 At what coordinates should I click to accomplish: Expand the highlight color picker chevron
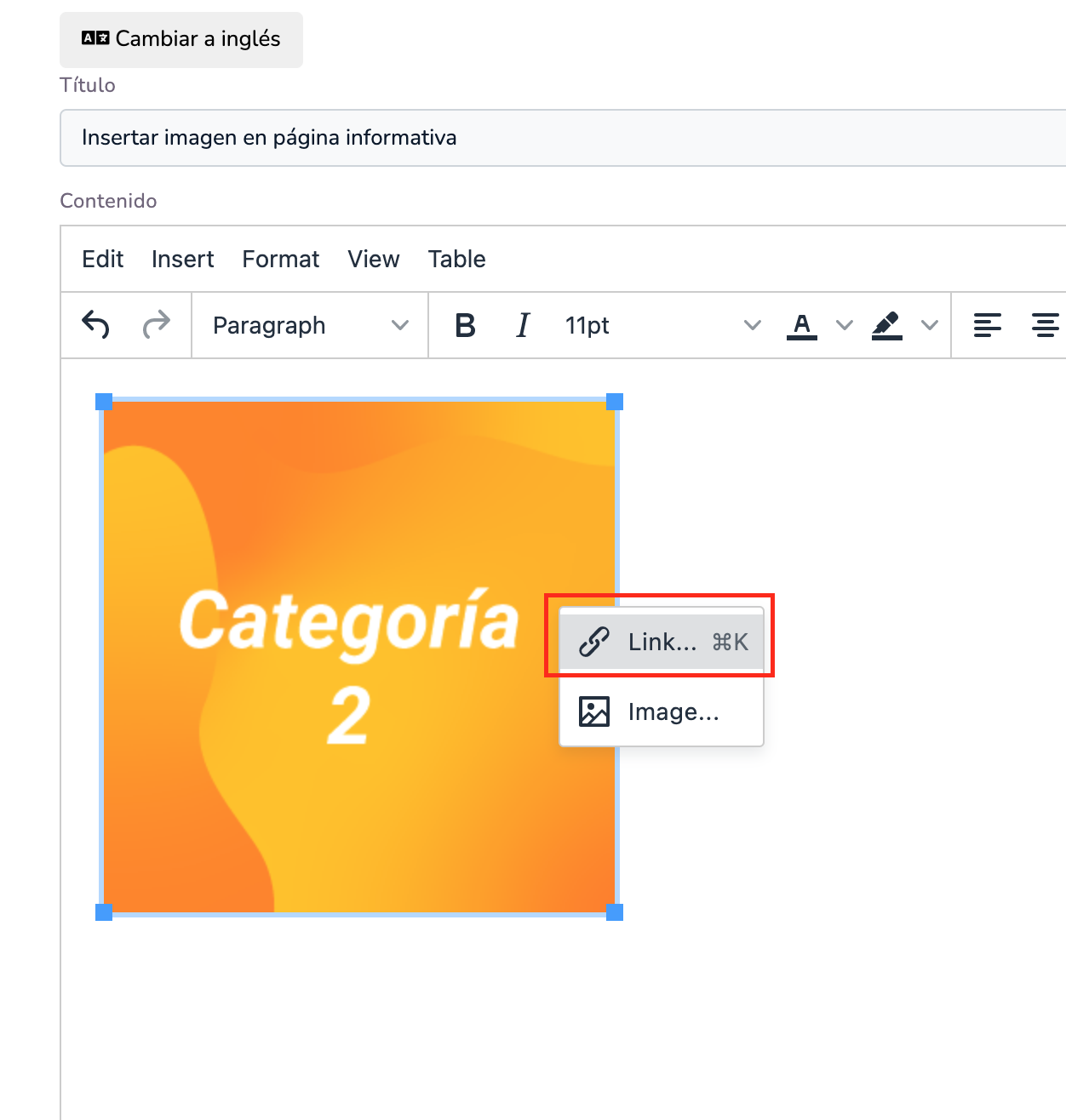(930, 325)
